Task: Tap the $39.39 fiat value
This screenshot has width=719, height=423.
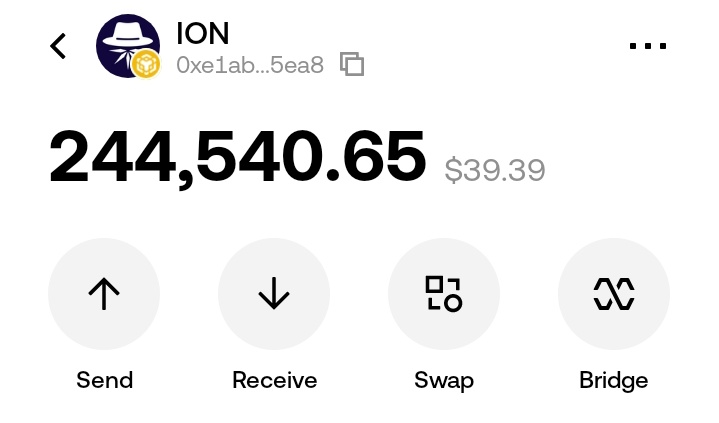Action: [x=495, y=170]
